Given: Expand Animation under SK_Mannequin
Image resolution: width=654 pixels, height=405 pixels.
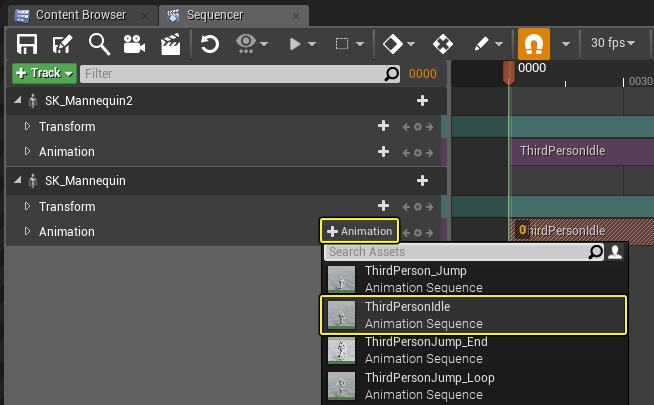Looking at the screenshot, I should click(27, 231).
